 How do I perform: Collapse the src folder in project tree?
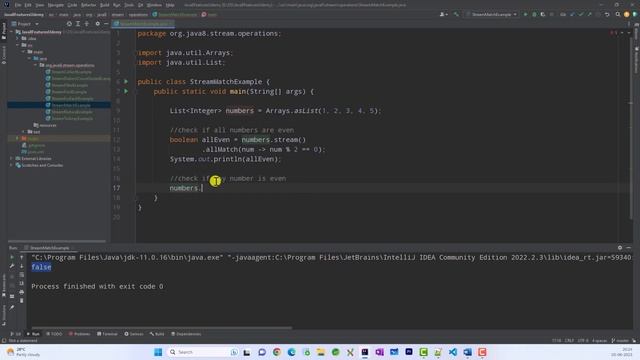tap(18, 45)
